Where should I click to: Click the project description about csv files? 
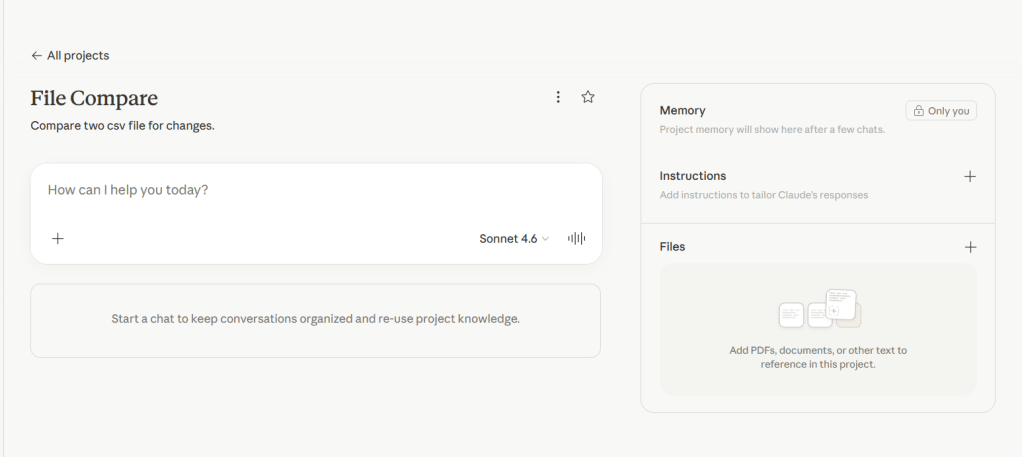tap(122, 126)
